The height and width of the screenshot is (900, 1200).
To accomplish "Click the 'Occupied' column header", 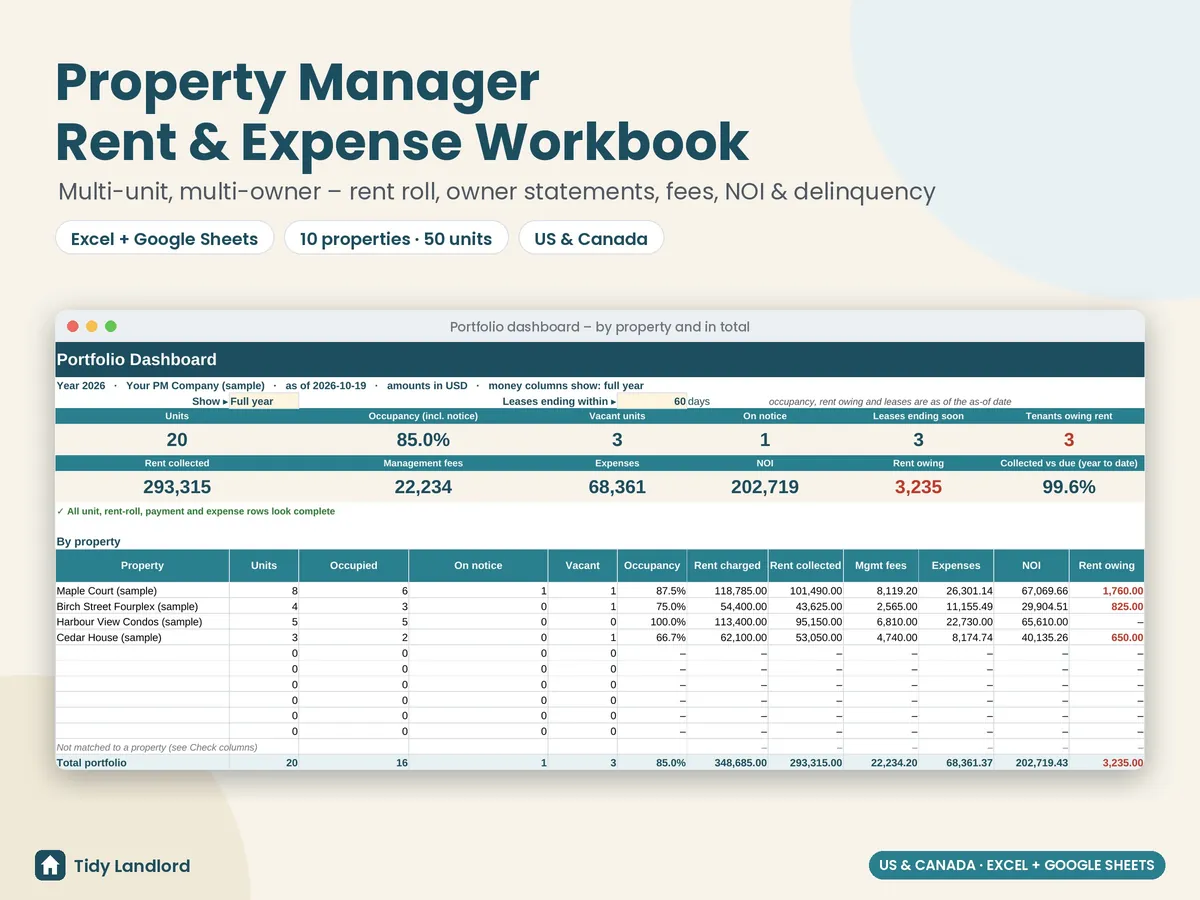I will tap(354, 565).
